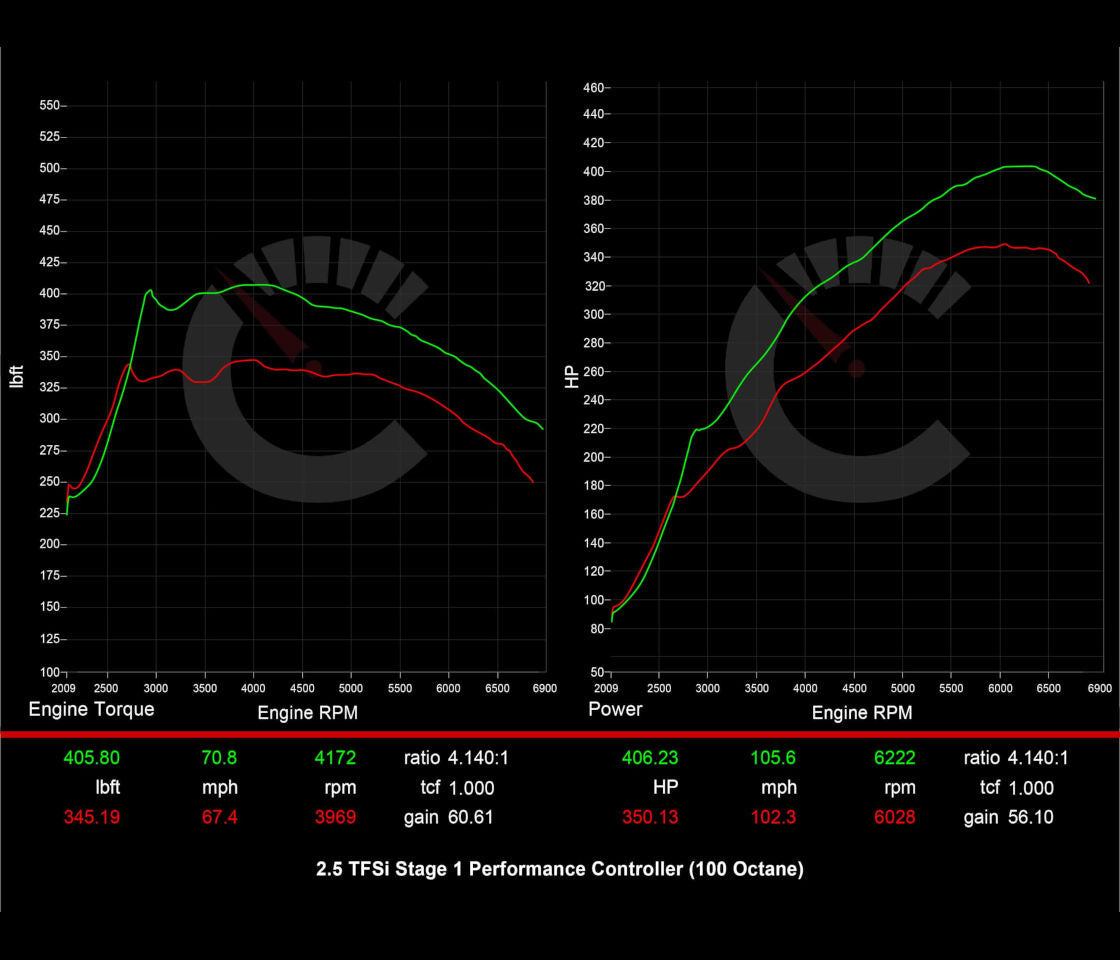Screen dimensions: 1120x960
Task: Switch to the Engine Torque view
Action: tap(91, 709)
